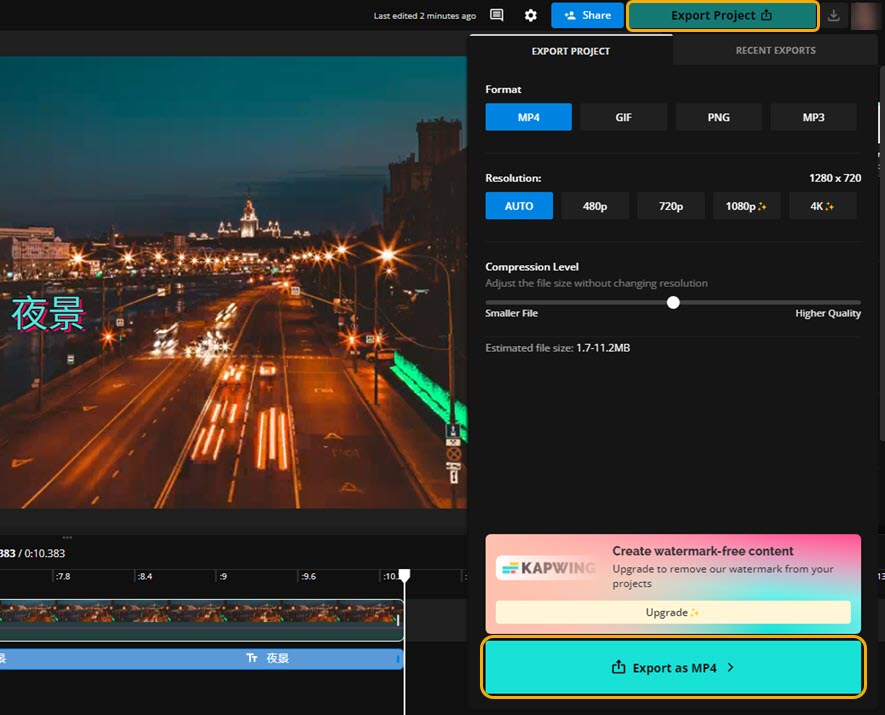Select GIF format option
Screen dimensions: 885x715
(x=623, y=117)
